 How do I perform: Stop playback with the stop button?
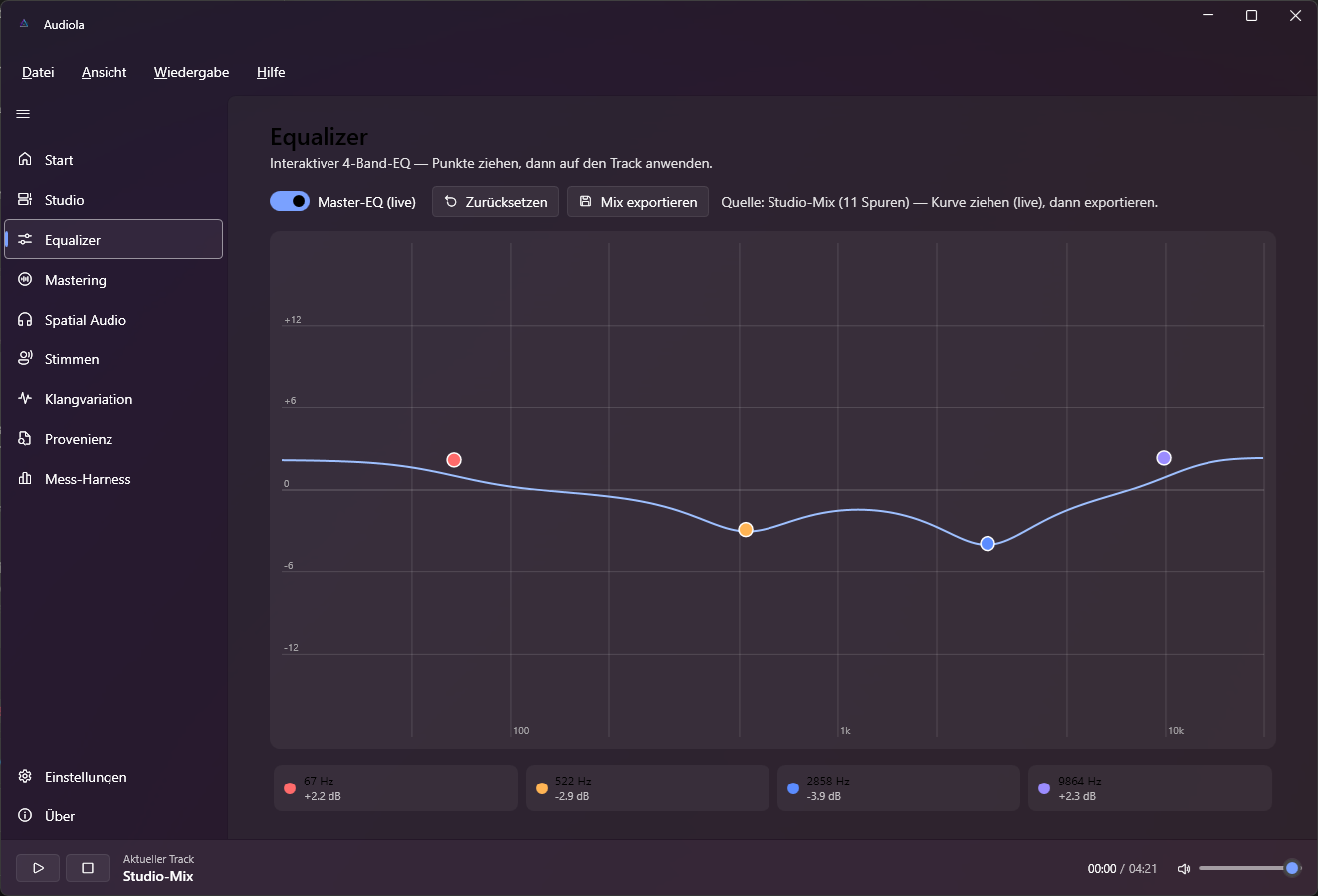point(88,868)
